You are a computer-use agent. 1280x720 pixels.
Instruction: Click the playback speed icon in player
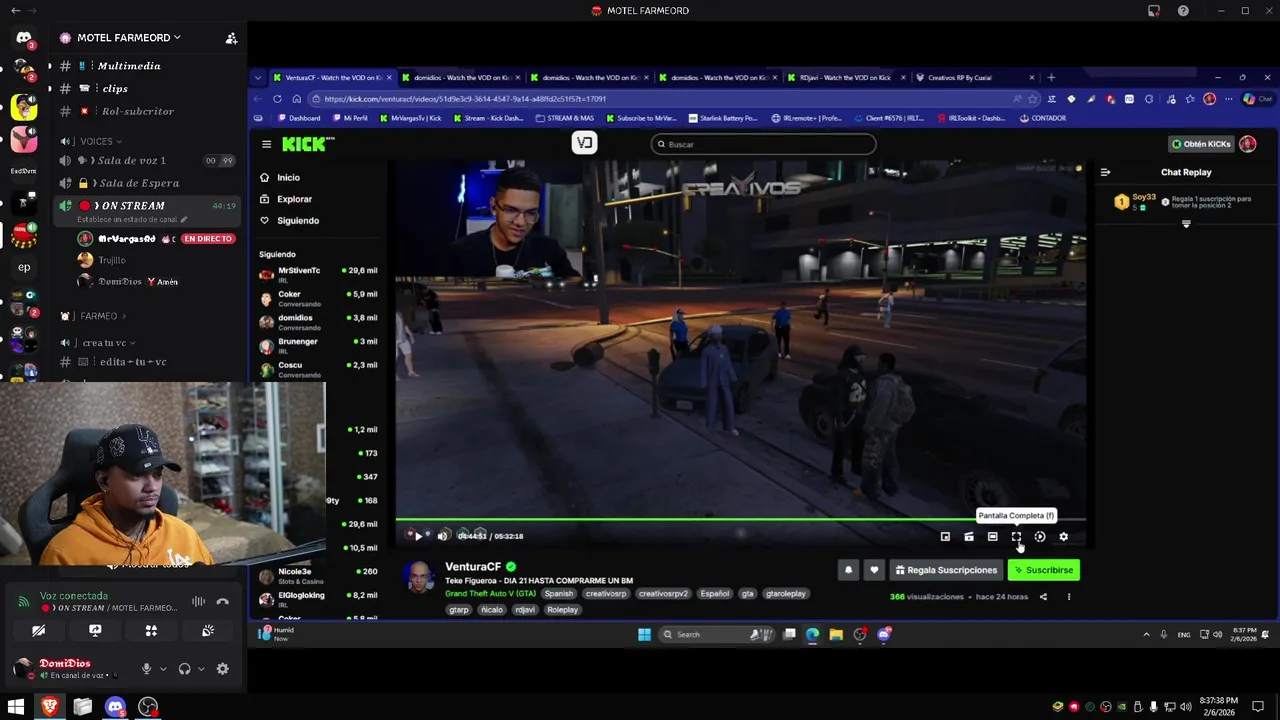pos(1040,537)
